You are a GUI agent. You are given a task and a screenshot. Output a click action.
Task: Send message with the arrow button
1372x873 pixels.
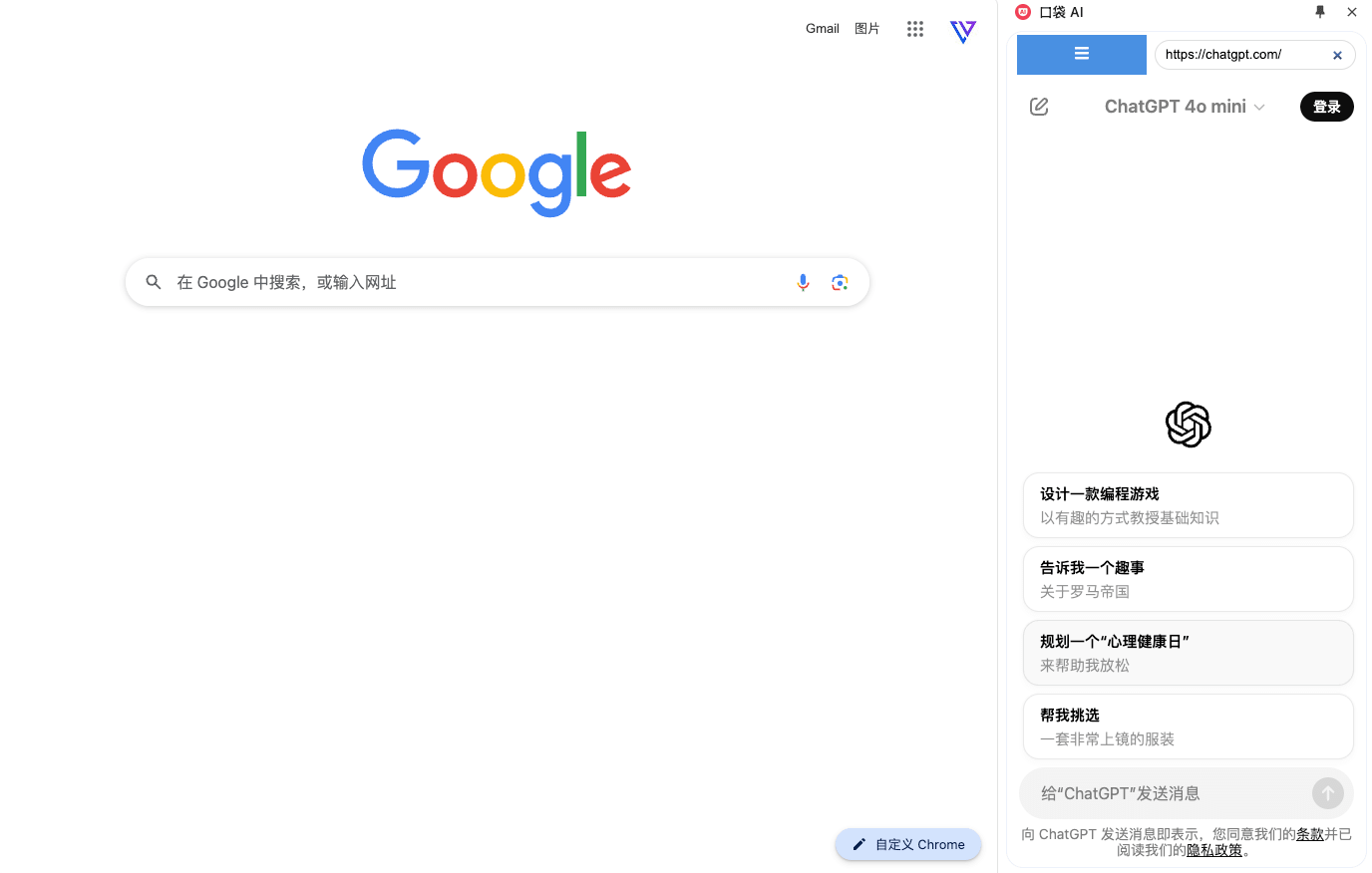1327,793
